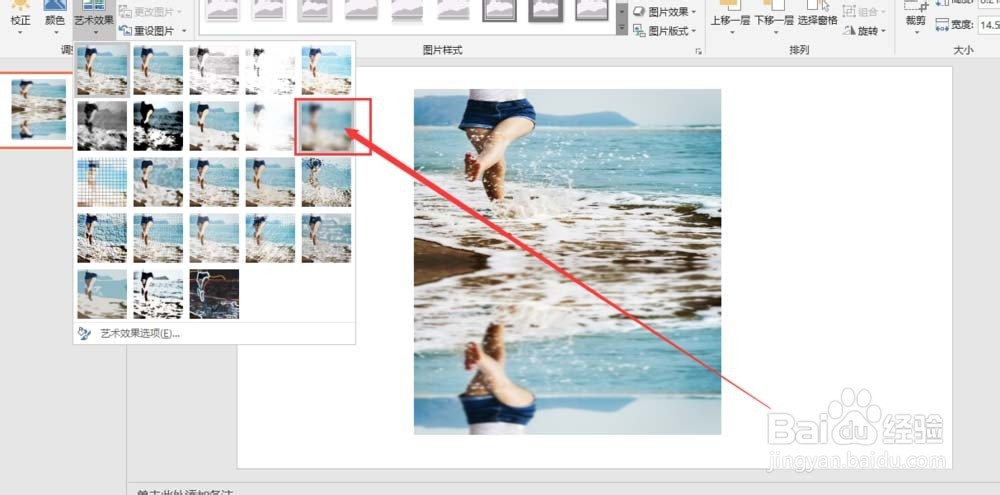
Task: Apply the Marker artistic effect
Action: click(158, 70)
